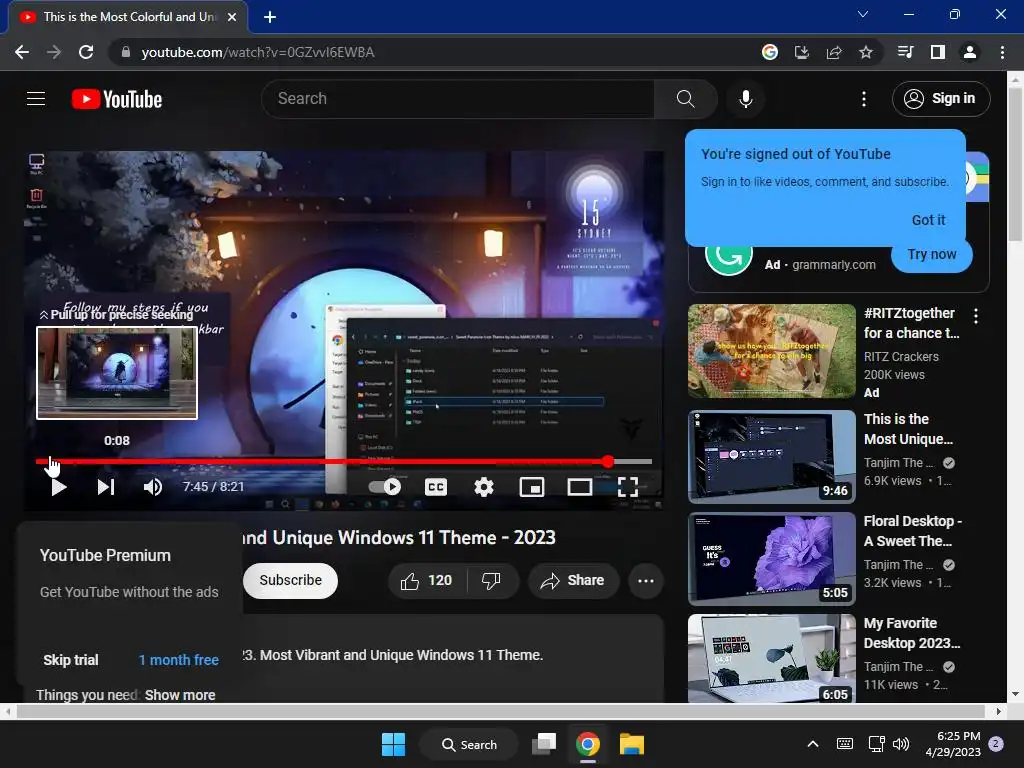This screenshot has width=1024, height=768.
Task: Open YouTube settings three-dot menu
Action: [x=863, y=99]
